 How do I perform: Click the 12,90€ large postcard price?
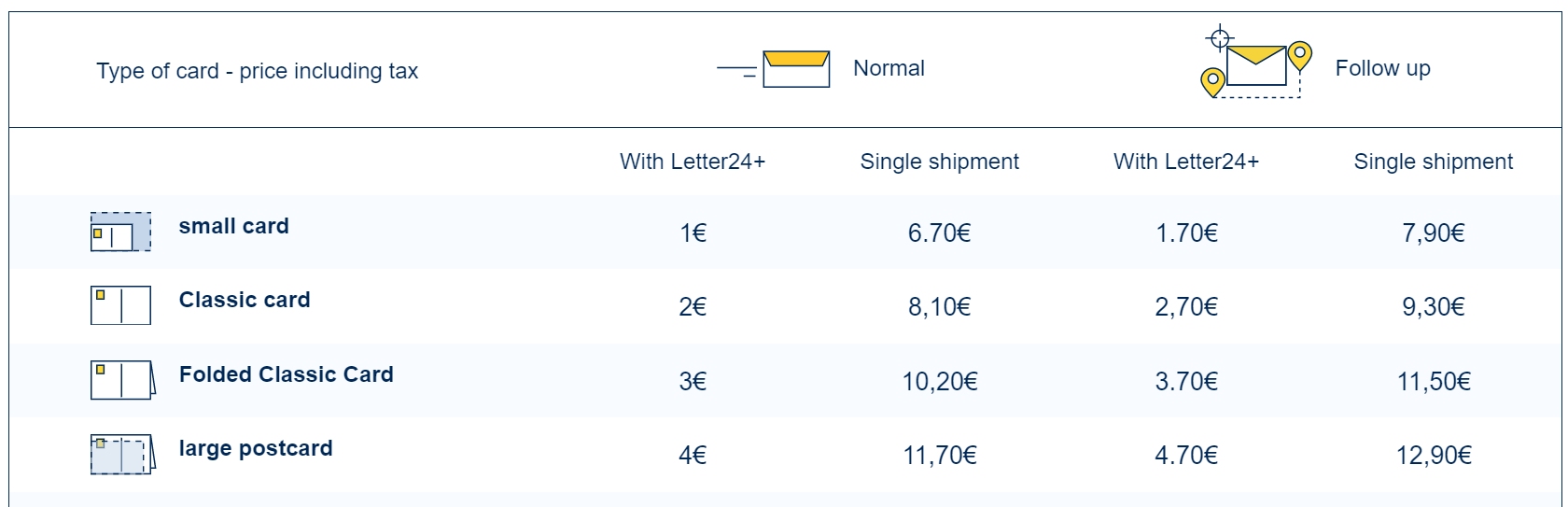point(1434,456)
